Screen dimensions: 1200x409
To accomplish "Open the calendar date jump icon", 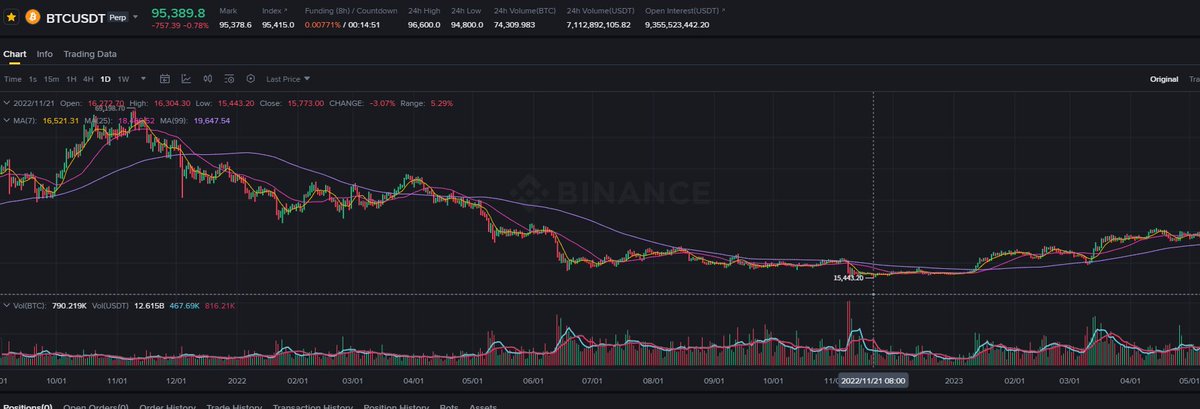I will pos(164,78).
